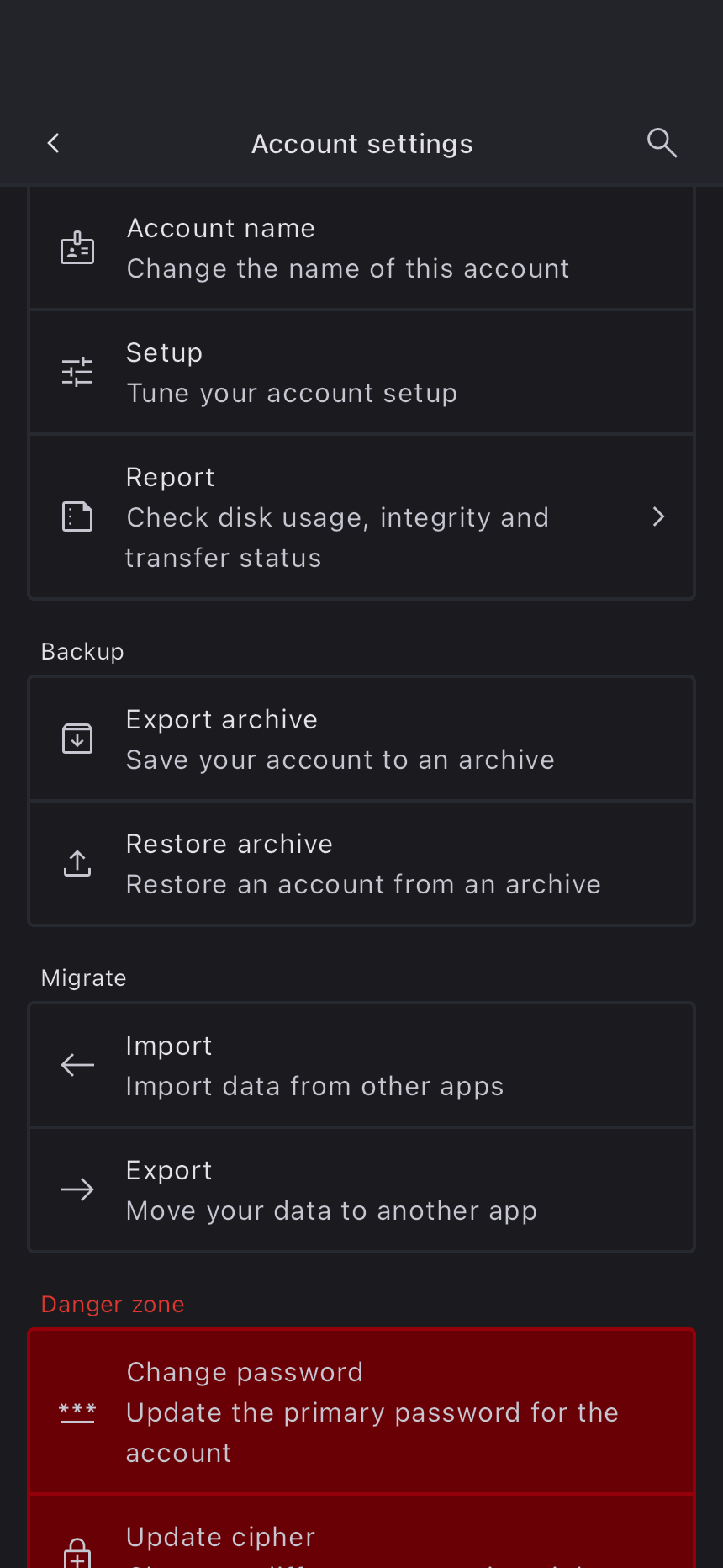Click the Export archive box icon
The height and width of the screenshot is (1568, 723).
point(77,739)
